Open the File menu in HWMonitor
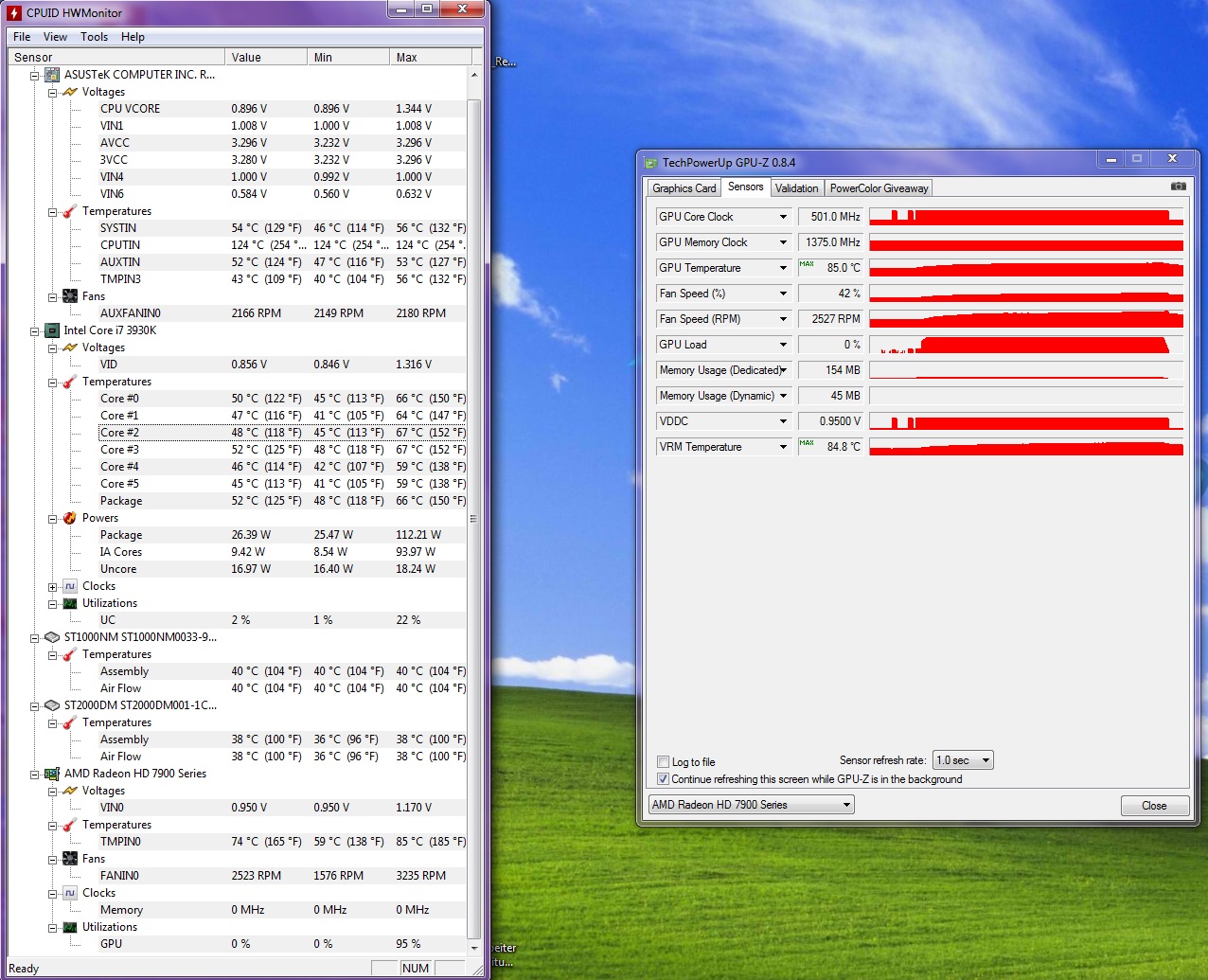Viewport: 1208px width, 980px height. (x=22, y=37)
